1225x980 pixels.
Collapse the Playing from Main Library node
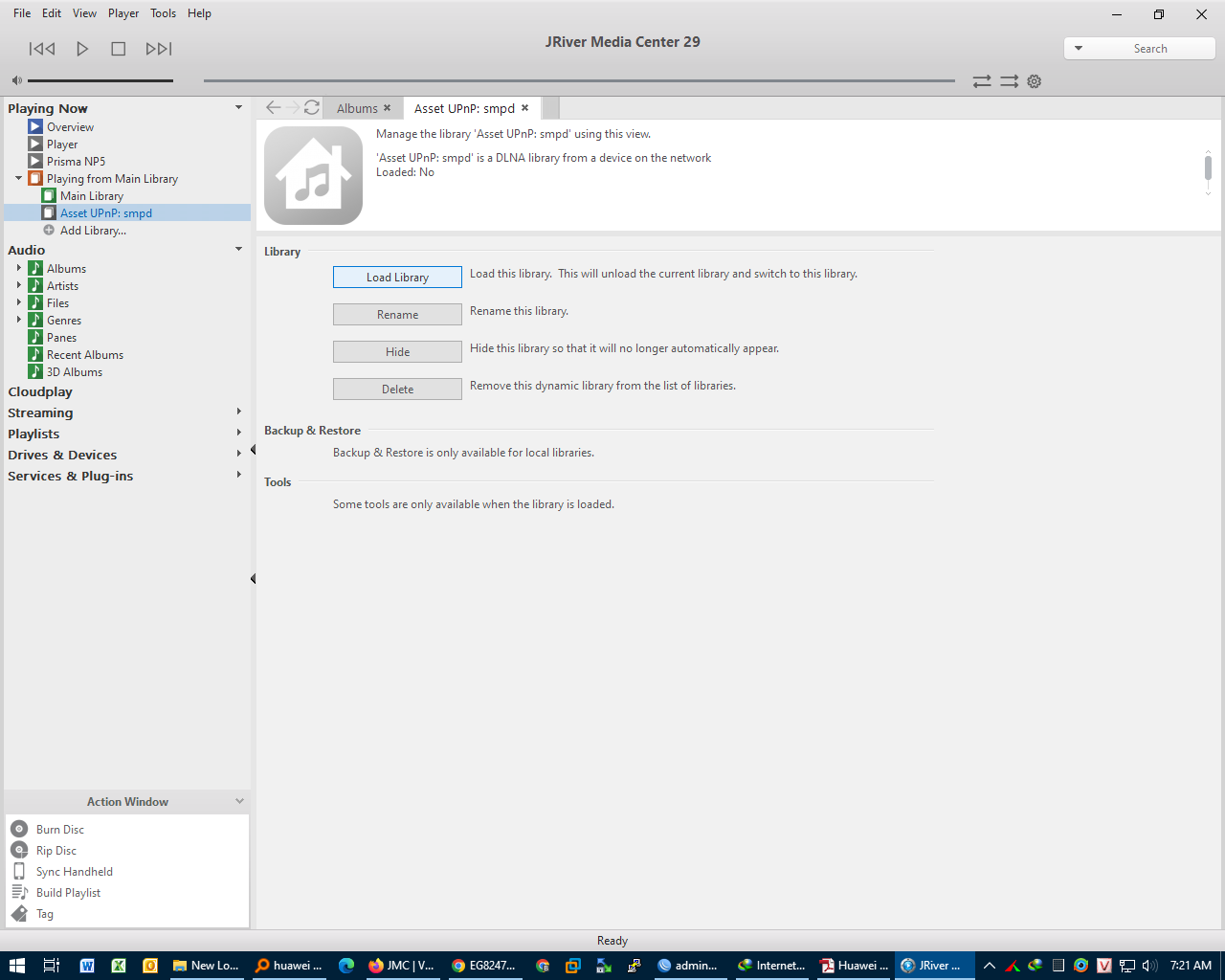pyautogui.click(x=18, y=178)
